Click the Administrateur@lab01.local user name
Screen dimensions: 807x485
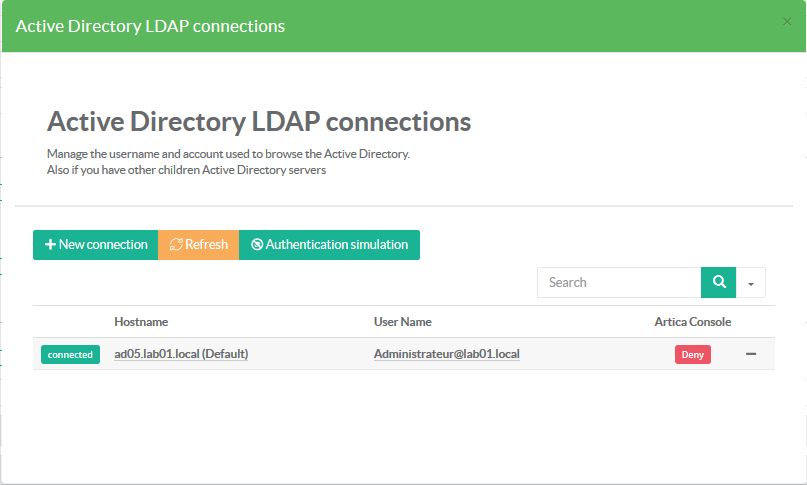(446, 354)
